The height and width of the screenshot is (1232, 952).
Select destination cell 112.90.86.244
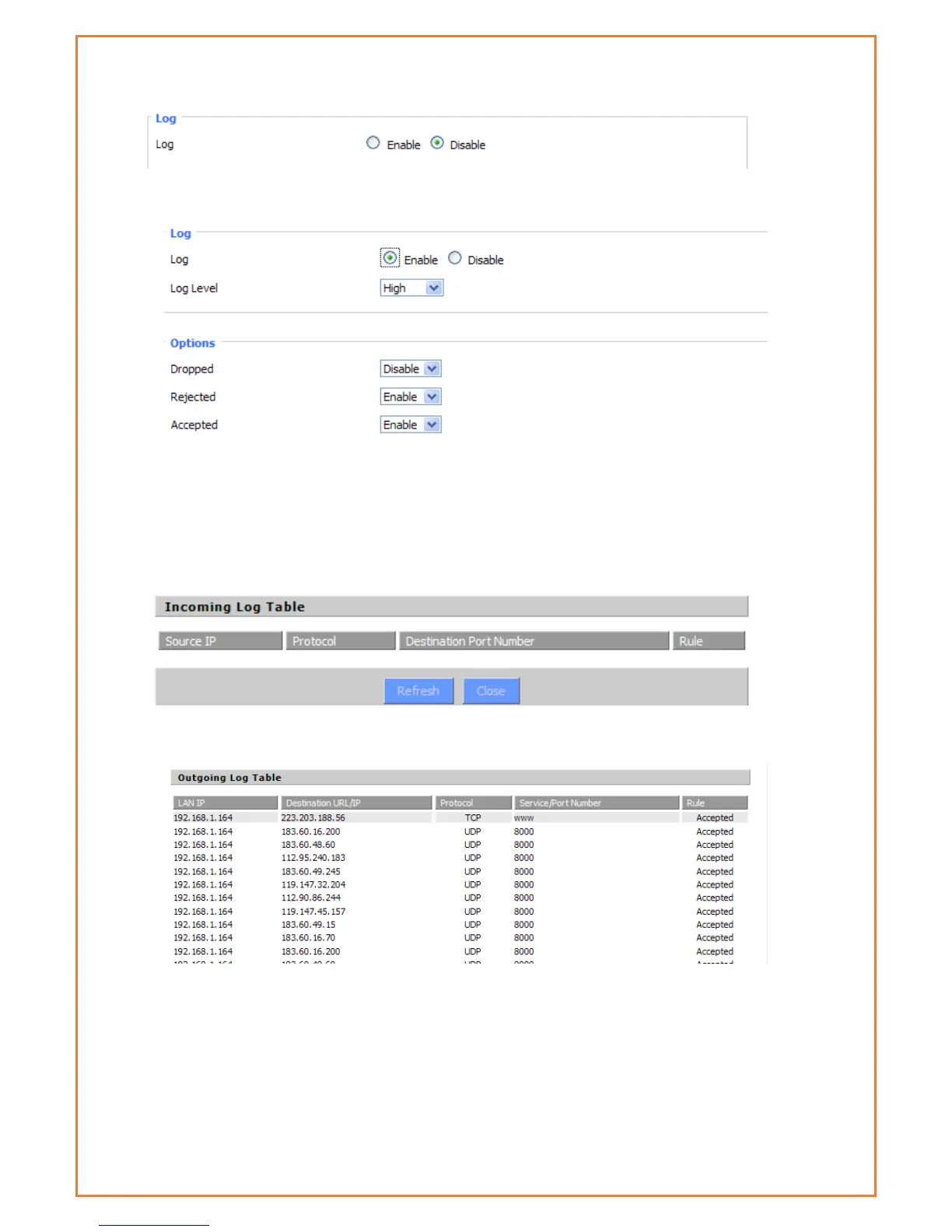tap(310, 898)
